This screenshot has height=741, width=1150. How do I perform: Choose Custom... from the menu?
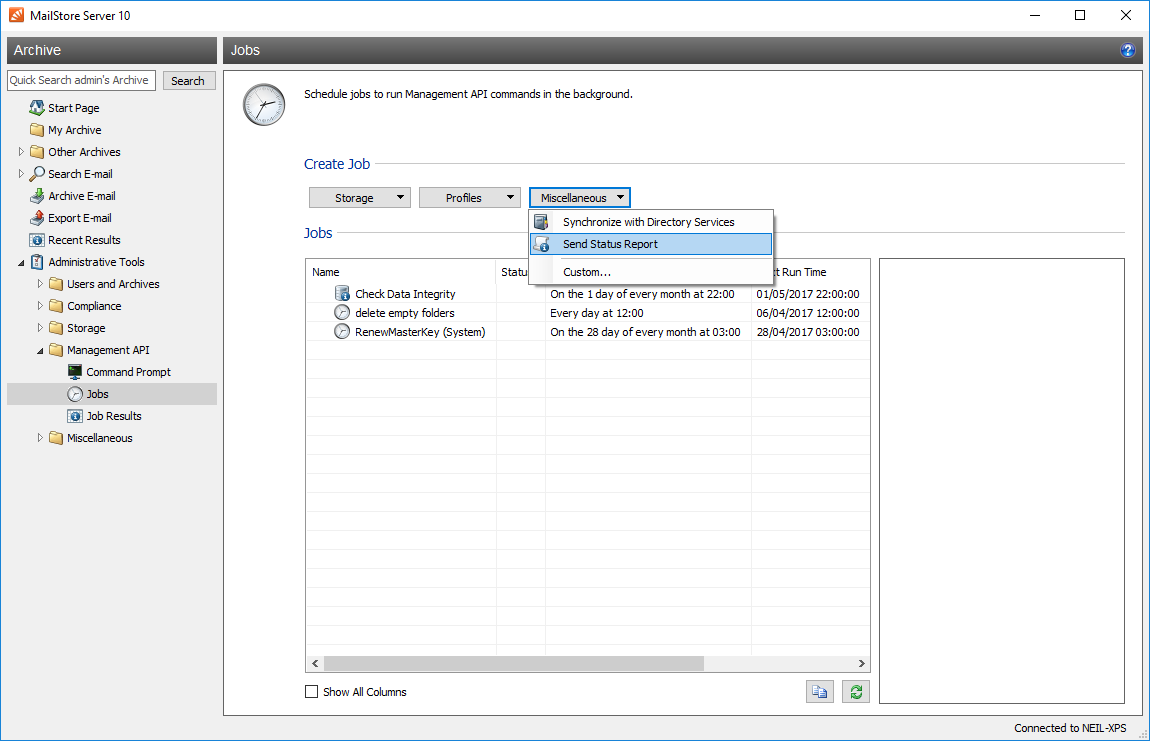pyautogui.click(x=651, y=272)
